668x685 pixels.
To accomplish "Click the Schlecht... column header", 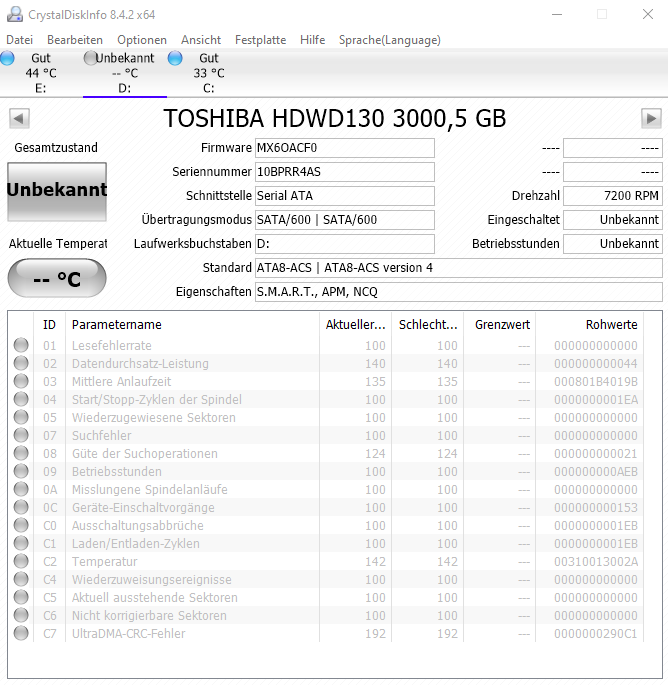I will pos(428,325).
